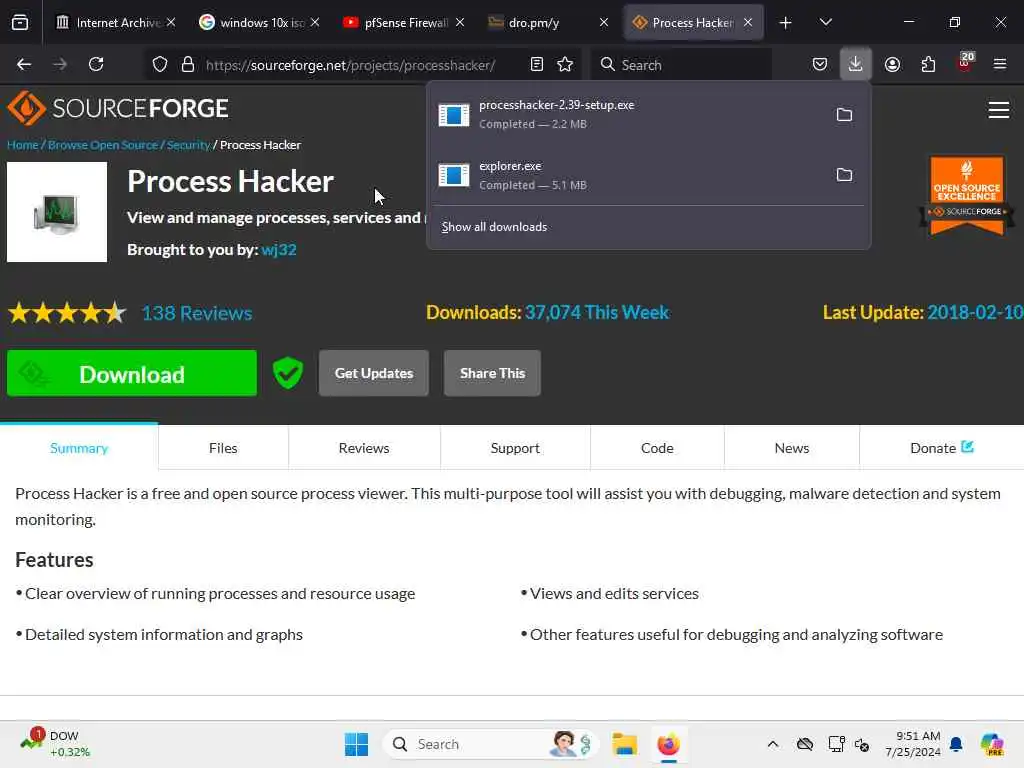Click Show all downloads
1024x768 pixels.
[494, 227]
